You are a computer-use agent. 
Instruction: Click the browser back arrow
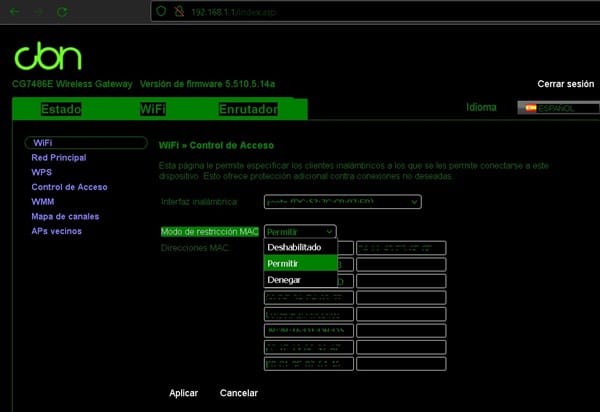point(15,12)
